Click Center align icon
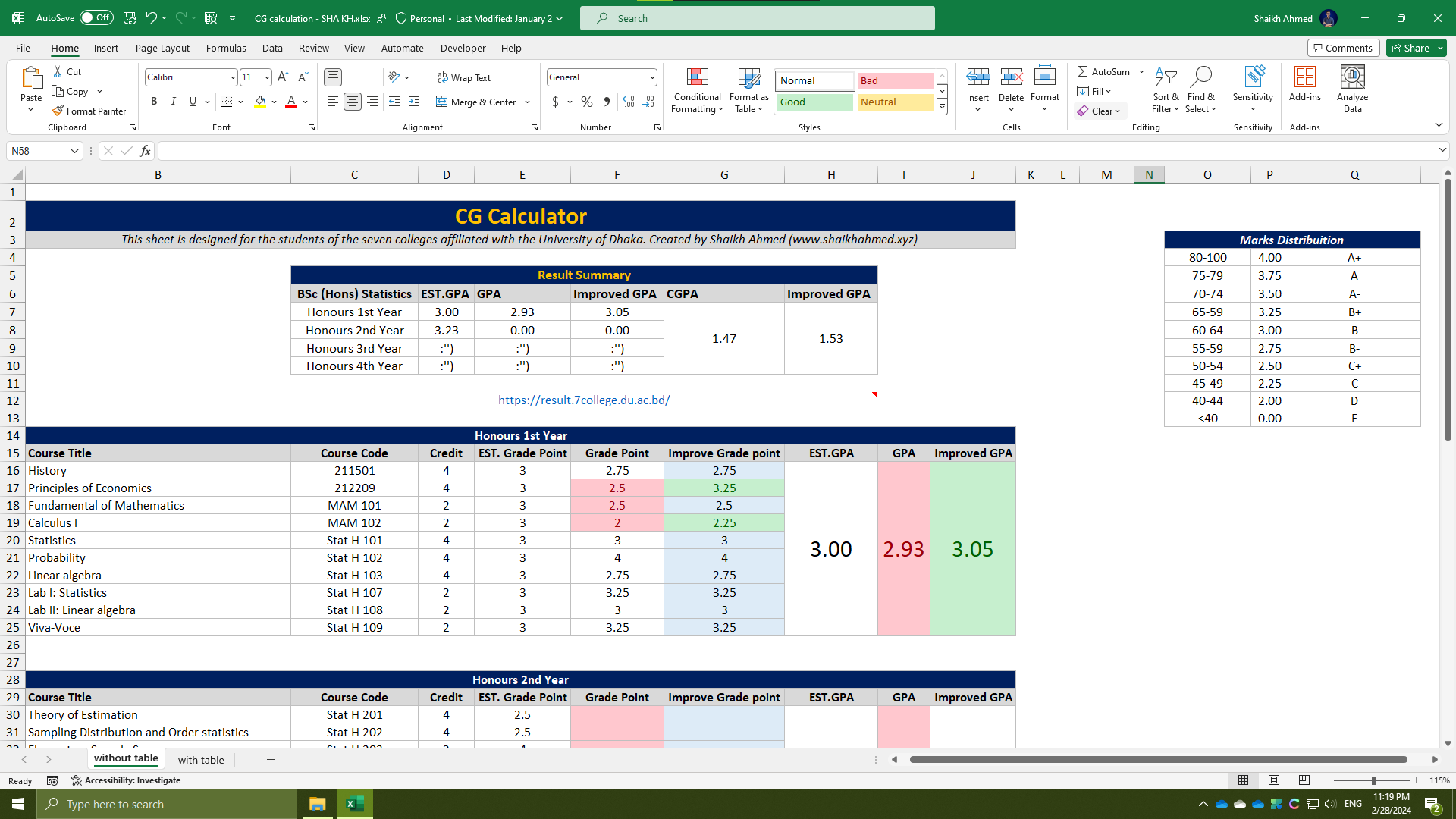This screenshot has height=819, width=1456. coord(353,102)
